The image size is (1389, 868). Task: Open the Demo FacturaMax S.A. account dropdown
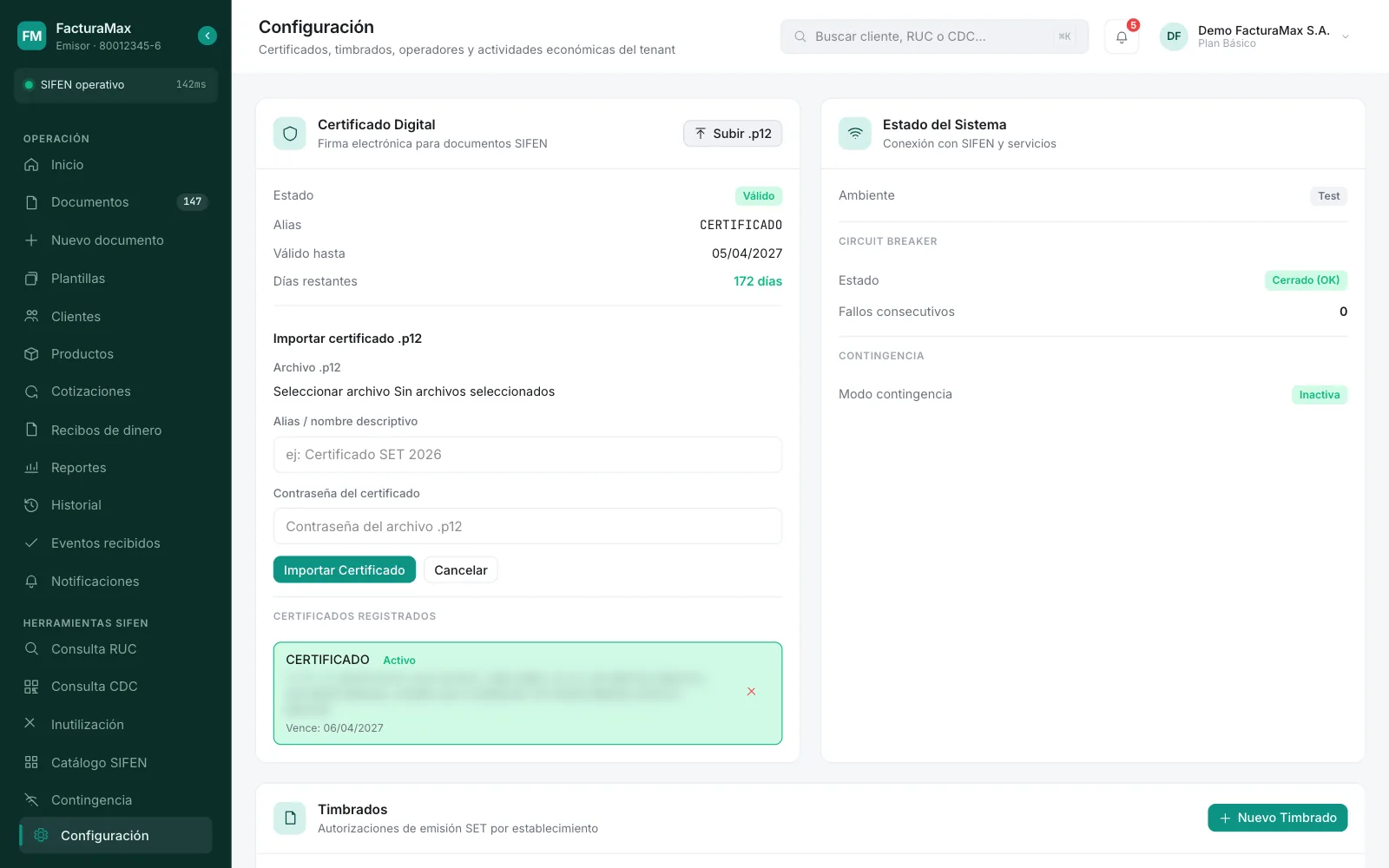click(1256, 36)
